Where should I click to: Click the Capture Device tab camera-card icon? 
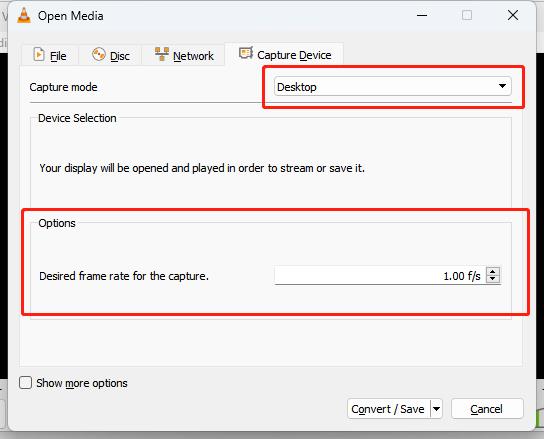click(x=246, y=53)
